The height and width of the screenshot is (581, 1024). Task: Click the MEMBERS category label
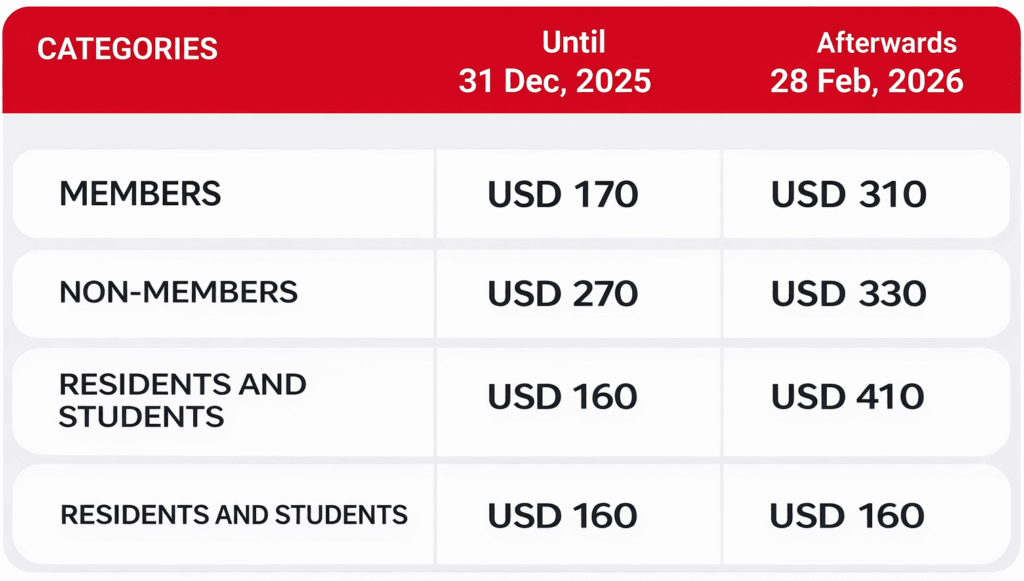click(x=140, y=194)
